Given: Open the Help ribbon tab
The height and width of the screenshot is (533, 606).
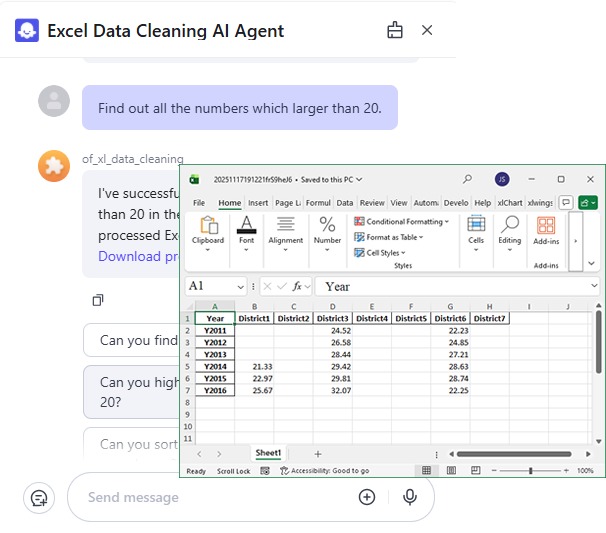Looking at the screenshot, I should click(x=482, y=203).
